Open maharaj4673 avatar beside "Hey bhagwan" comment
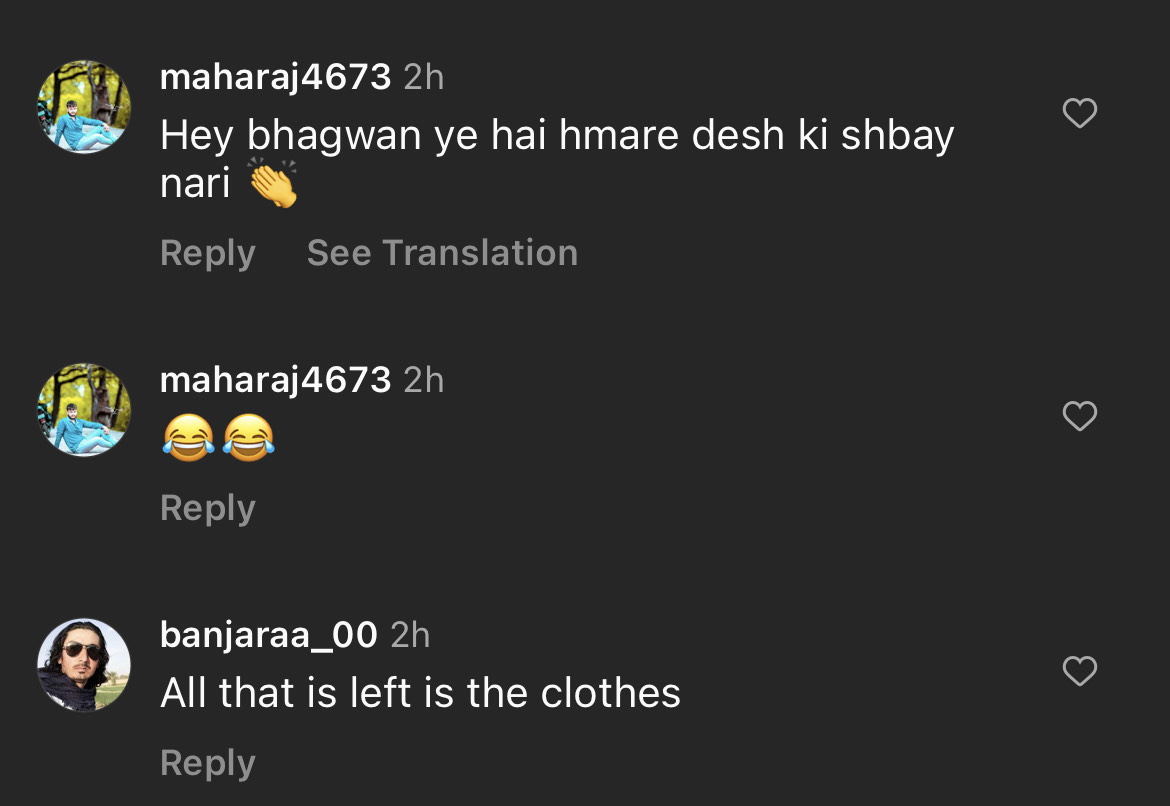 (84, 107)
